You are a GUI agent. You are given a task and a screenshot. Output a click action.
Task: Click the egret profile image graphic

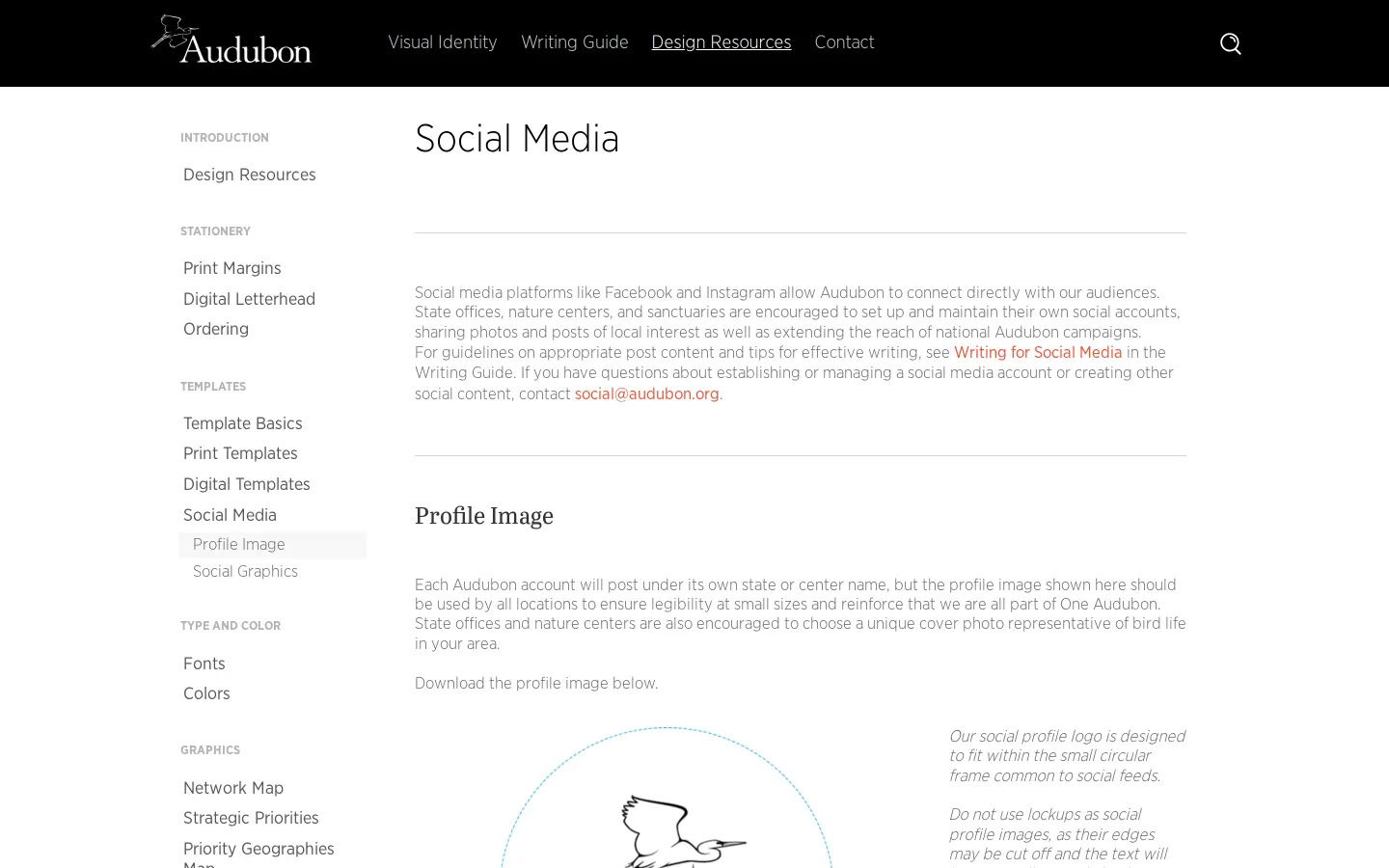click(x=666, y=798)
